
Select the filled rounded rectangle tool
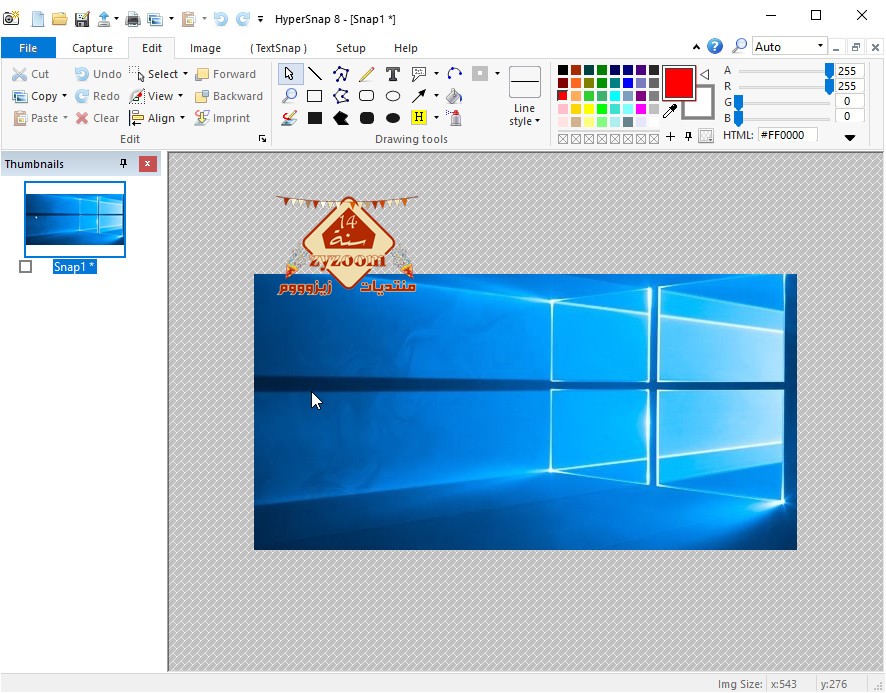367,118
